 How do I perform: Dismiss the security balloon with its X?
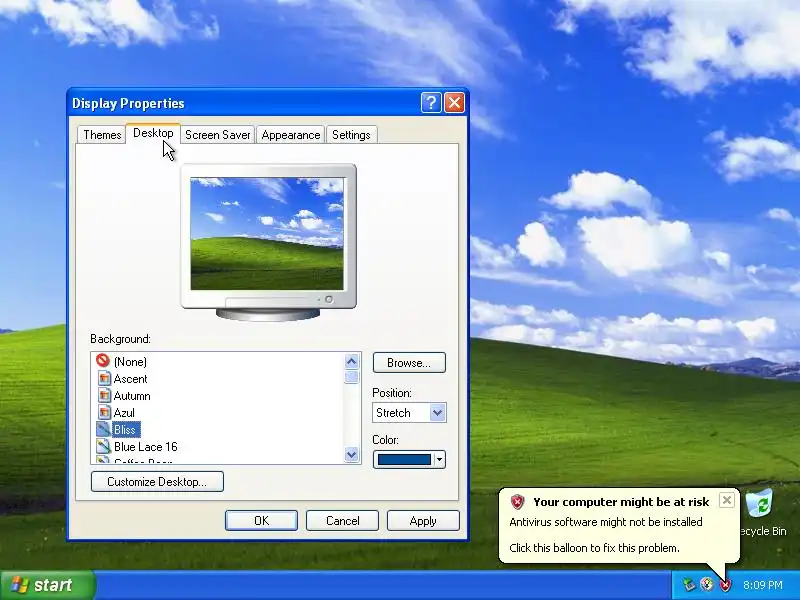(x=727, y=500)
